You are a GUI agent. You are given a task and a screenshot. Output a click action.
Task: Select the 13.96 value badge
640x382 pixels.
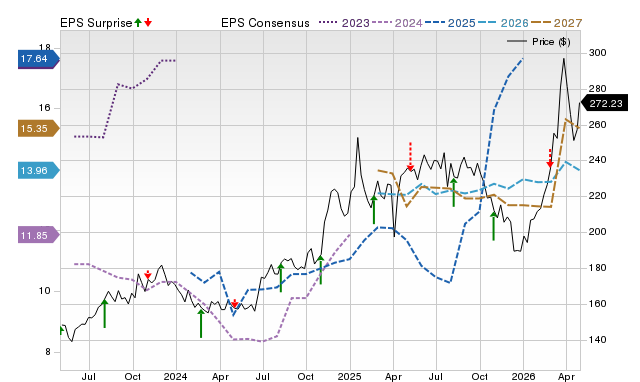coord(39,170)
